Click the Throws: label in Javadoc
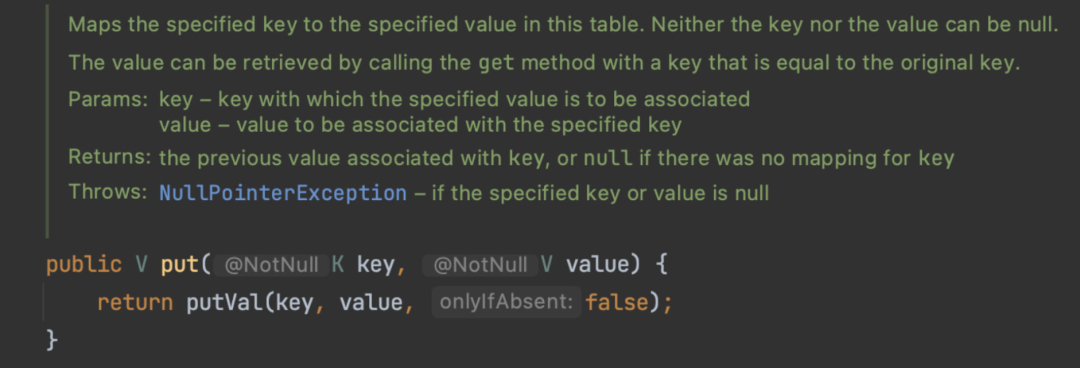The width and height of the screenshot is (1080, 368). coord(108,192)
